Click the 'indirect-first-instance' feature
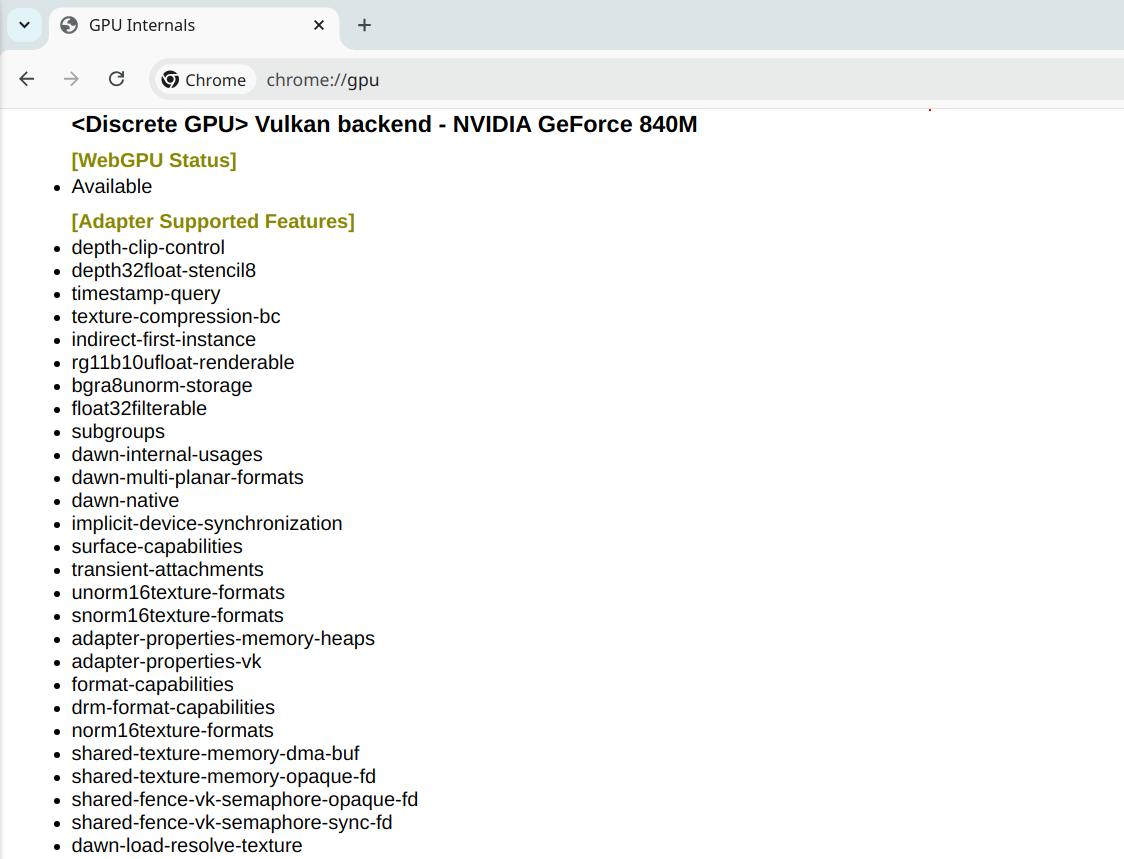 [x=163, y=339]
